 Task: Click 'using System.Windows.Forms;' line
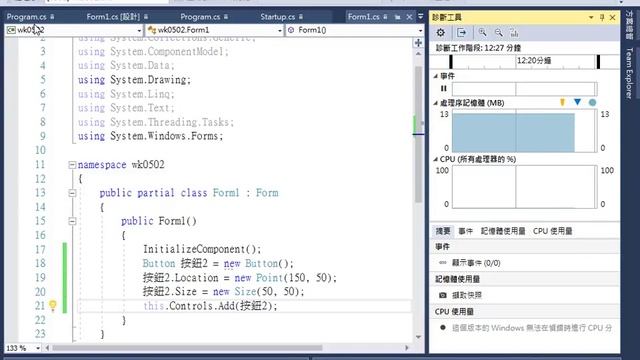point(151,136)
